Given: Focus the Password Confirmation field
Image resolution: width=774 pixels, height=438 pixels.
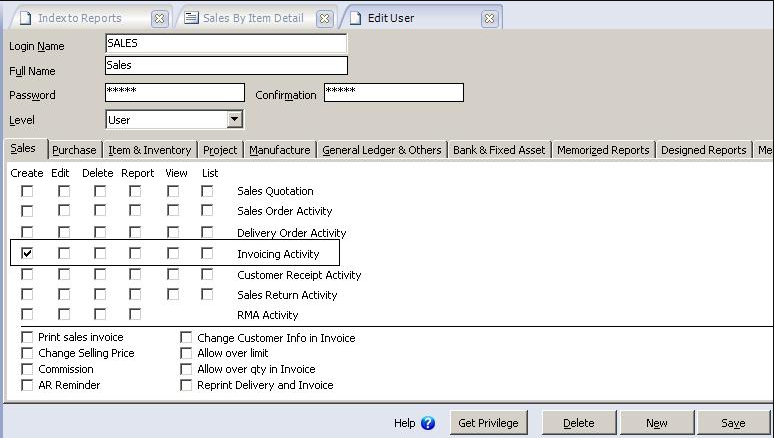Looking at the screenshot, I should coord(393,92).
